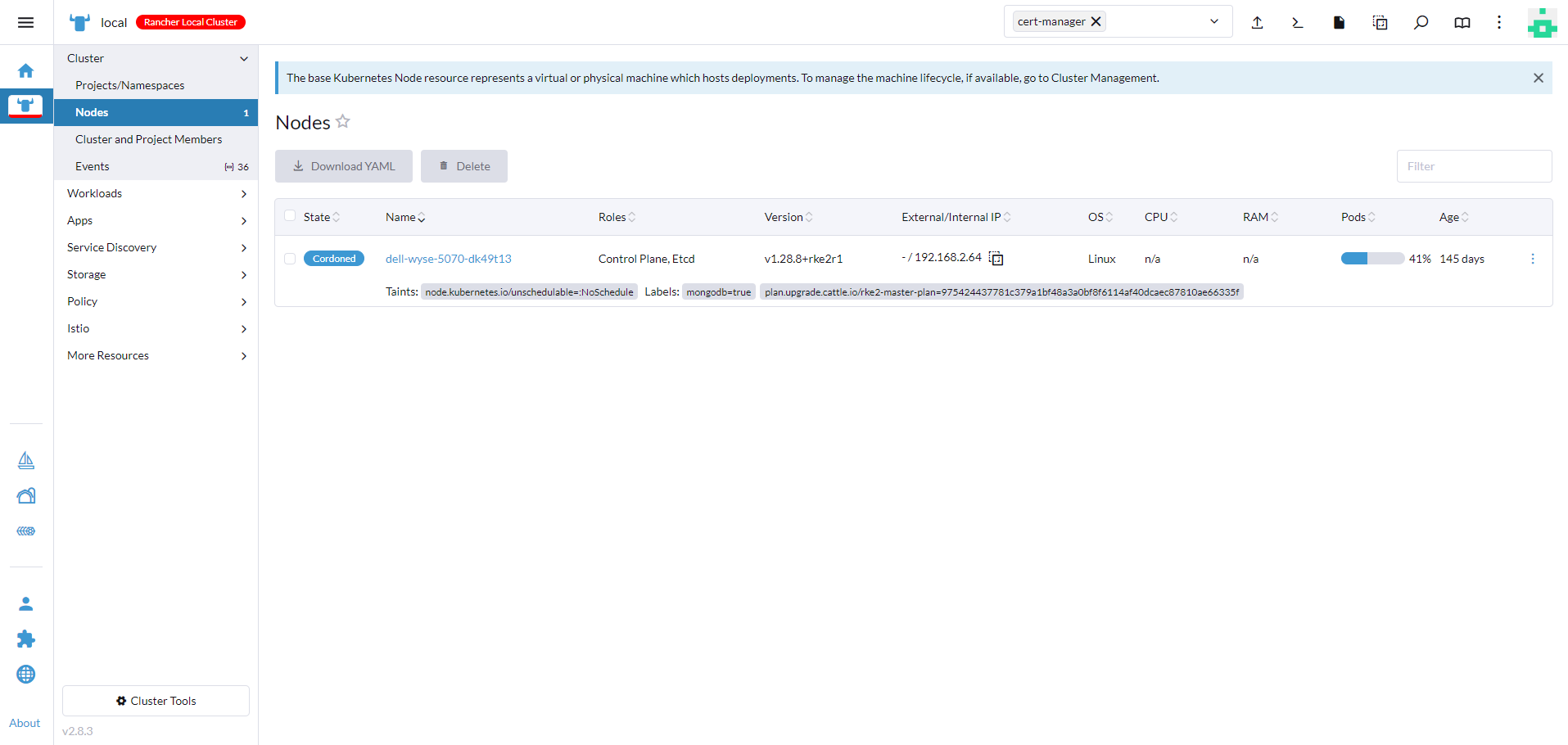
Task: Open the hamburger navigation menu
Action: 25,22
